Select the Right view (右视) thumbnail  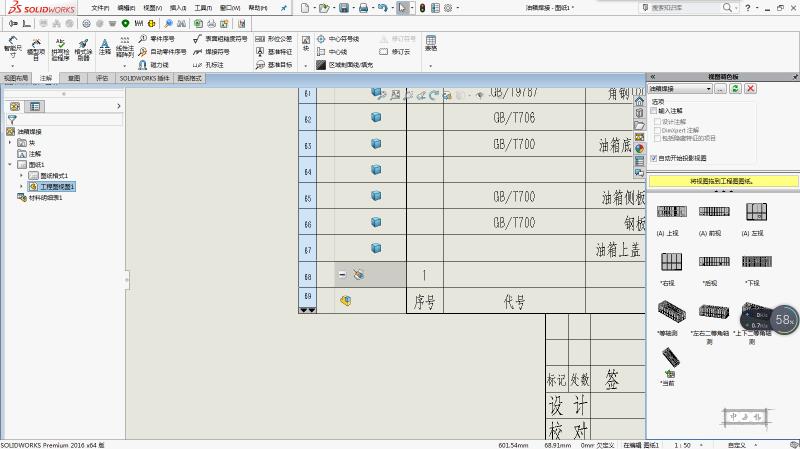coord(671,261)
